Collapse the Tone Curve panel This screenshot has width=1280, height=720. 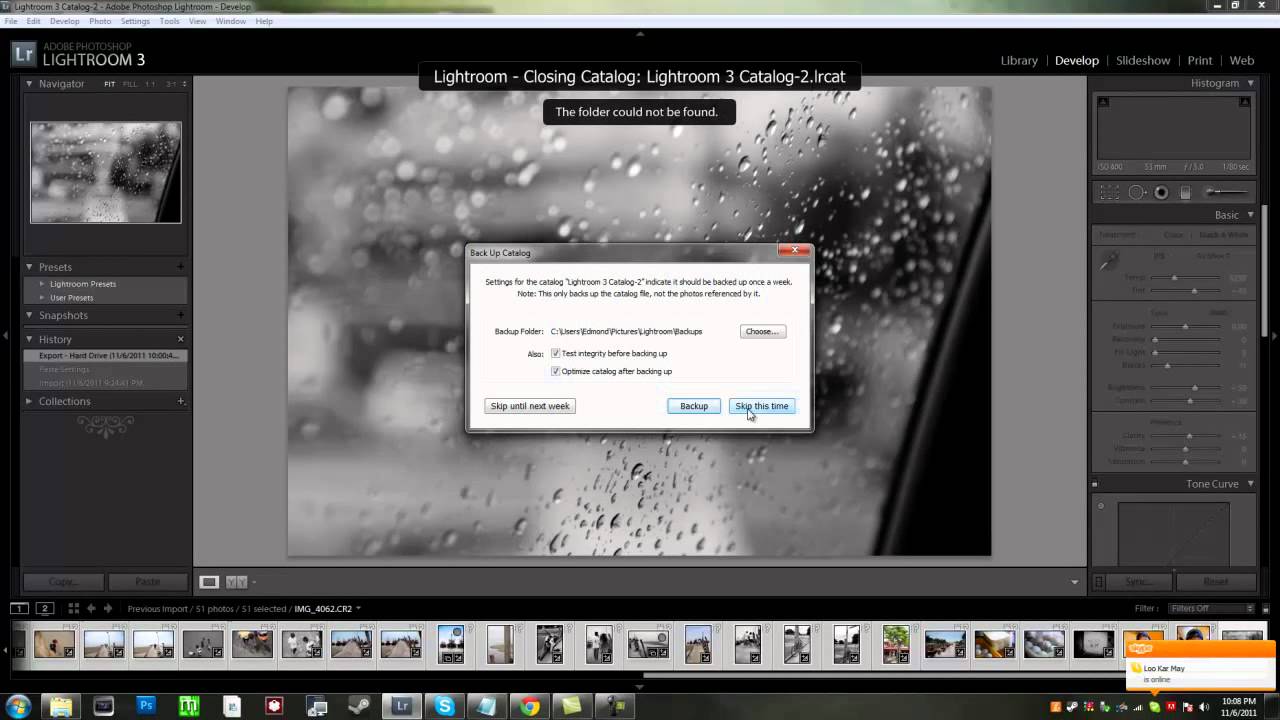coord(1250,484)
